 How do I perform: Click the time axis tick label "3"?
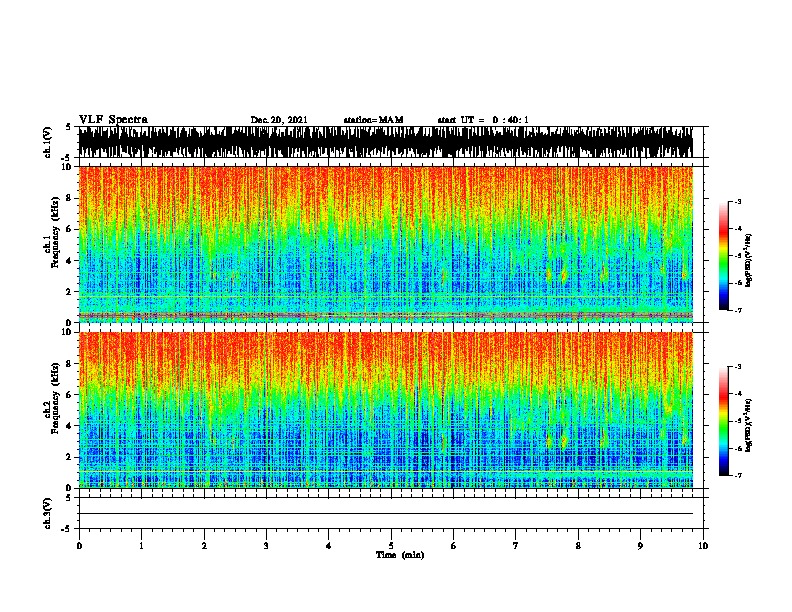[266, 546]
